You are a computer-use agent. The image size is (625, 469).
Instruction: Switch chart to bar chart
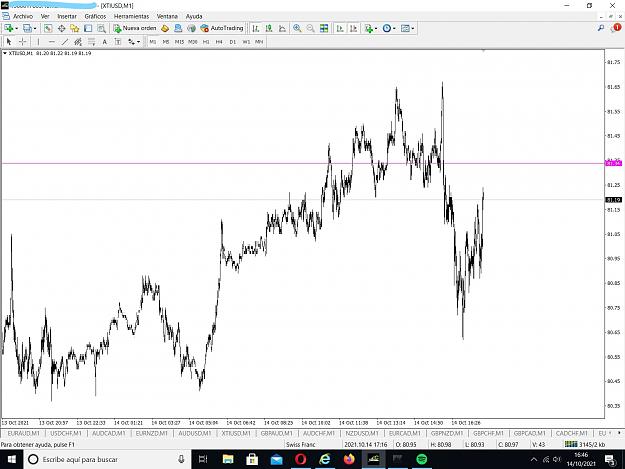(256, 28)
